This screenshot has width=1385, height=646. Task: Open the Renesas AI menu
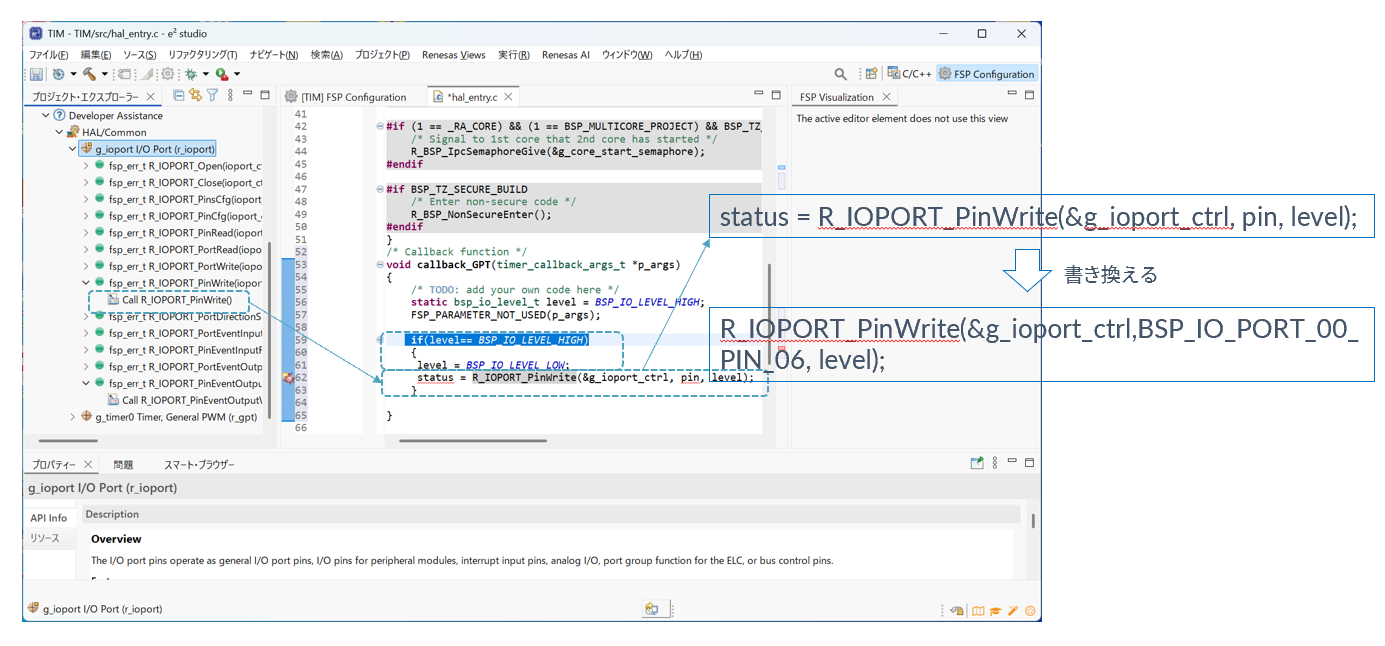tap(566, 55)
